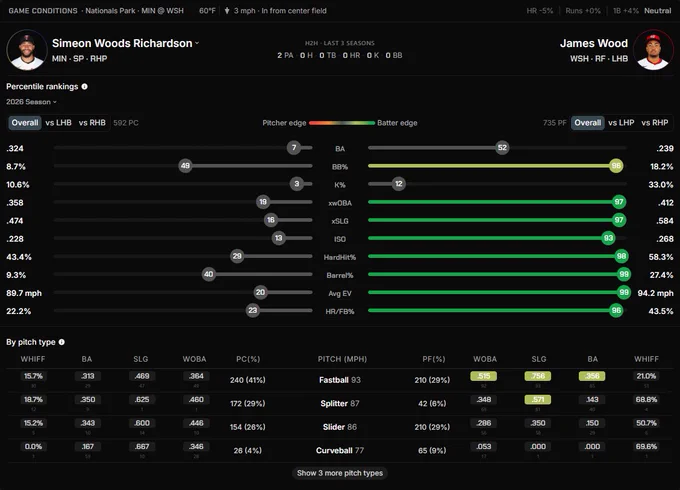Click the PF(%) column header

click(434, 359)
